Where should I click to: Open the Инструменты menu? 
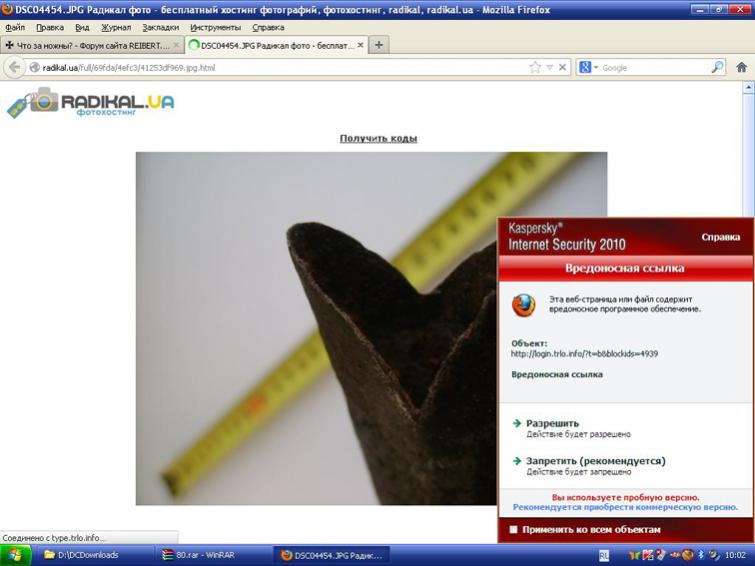[215, 28]
